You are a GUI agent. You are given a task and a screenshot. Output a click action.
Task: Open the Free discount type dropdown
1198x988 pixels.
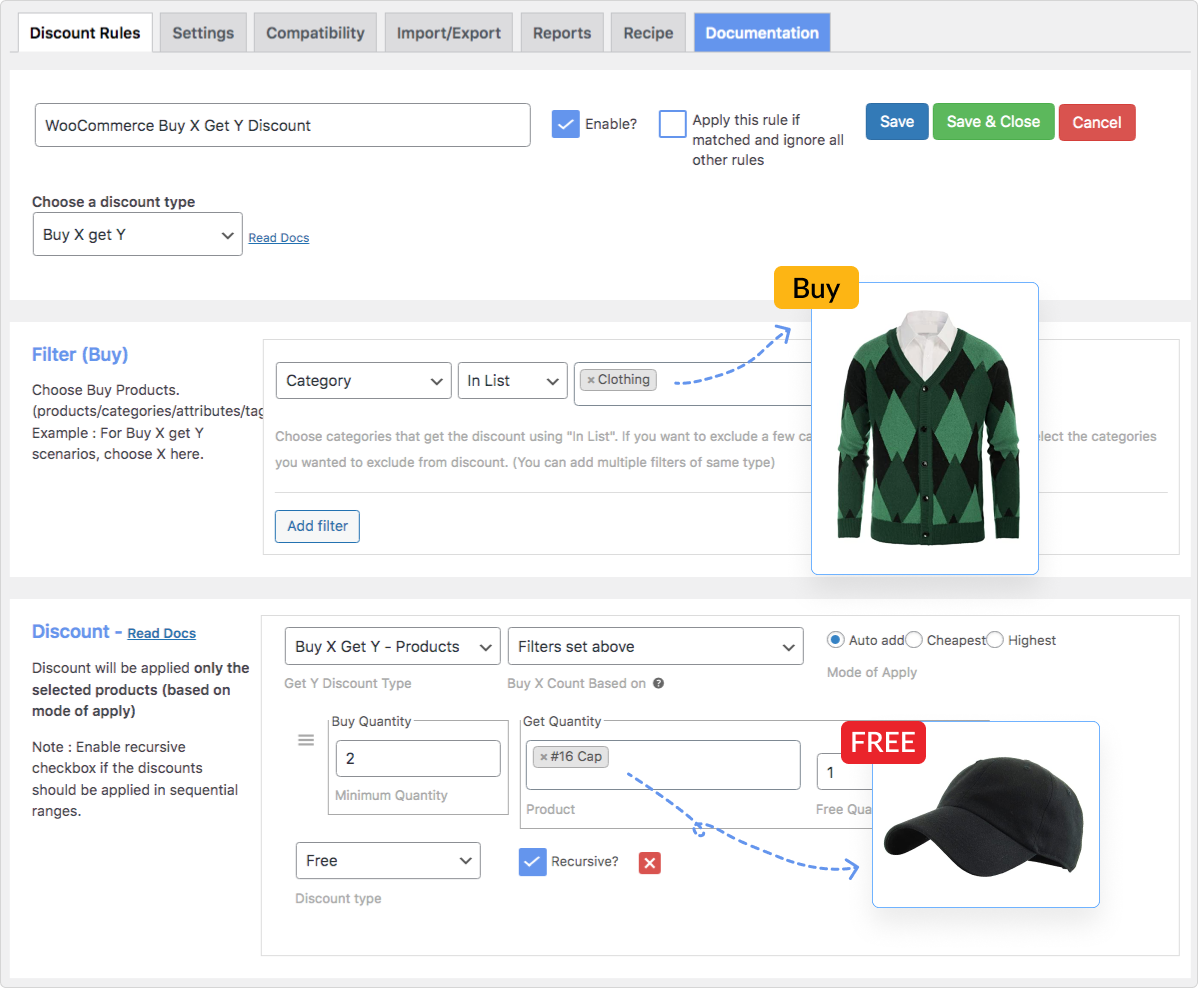[x=388, y=860]
